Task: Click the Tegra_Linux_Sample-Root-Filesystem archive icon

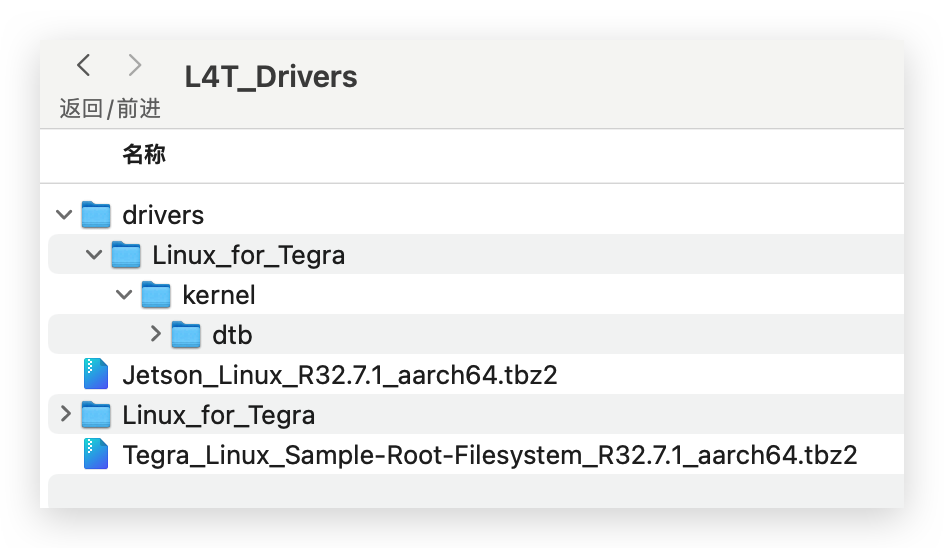Action: point(96,454)
